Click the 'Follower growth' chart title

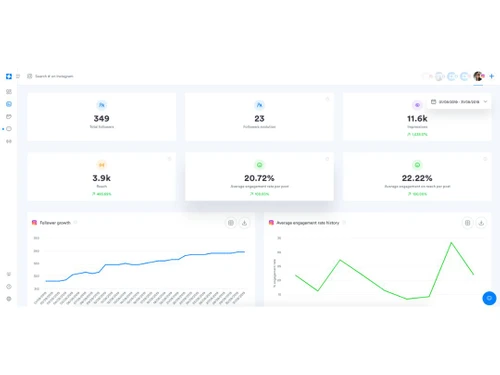click(x=55, y=223)
